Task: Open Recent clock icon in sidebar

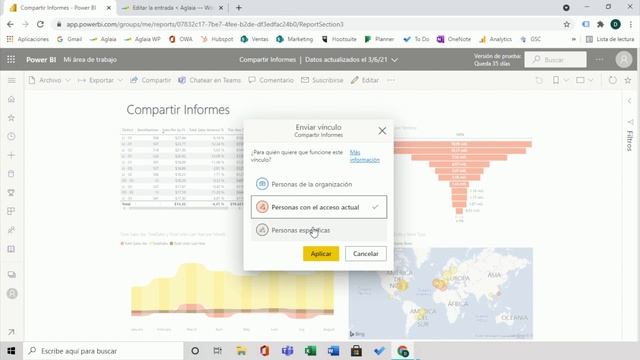Action: [x=11, y=136]
